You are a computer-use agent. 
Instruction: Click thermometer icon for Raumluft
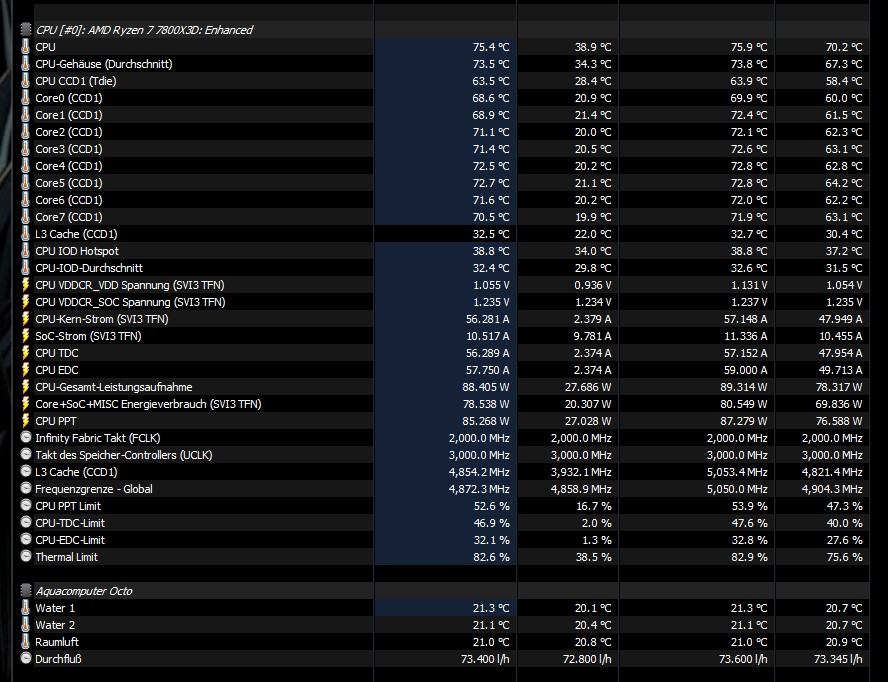tap(25, 641)
